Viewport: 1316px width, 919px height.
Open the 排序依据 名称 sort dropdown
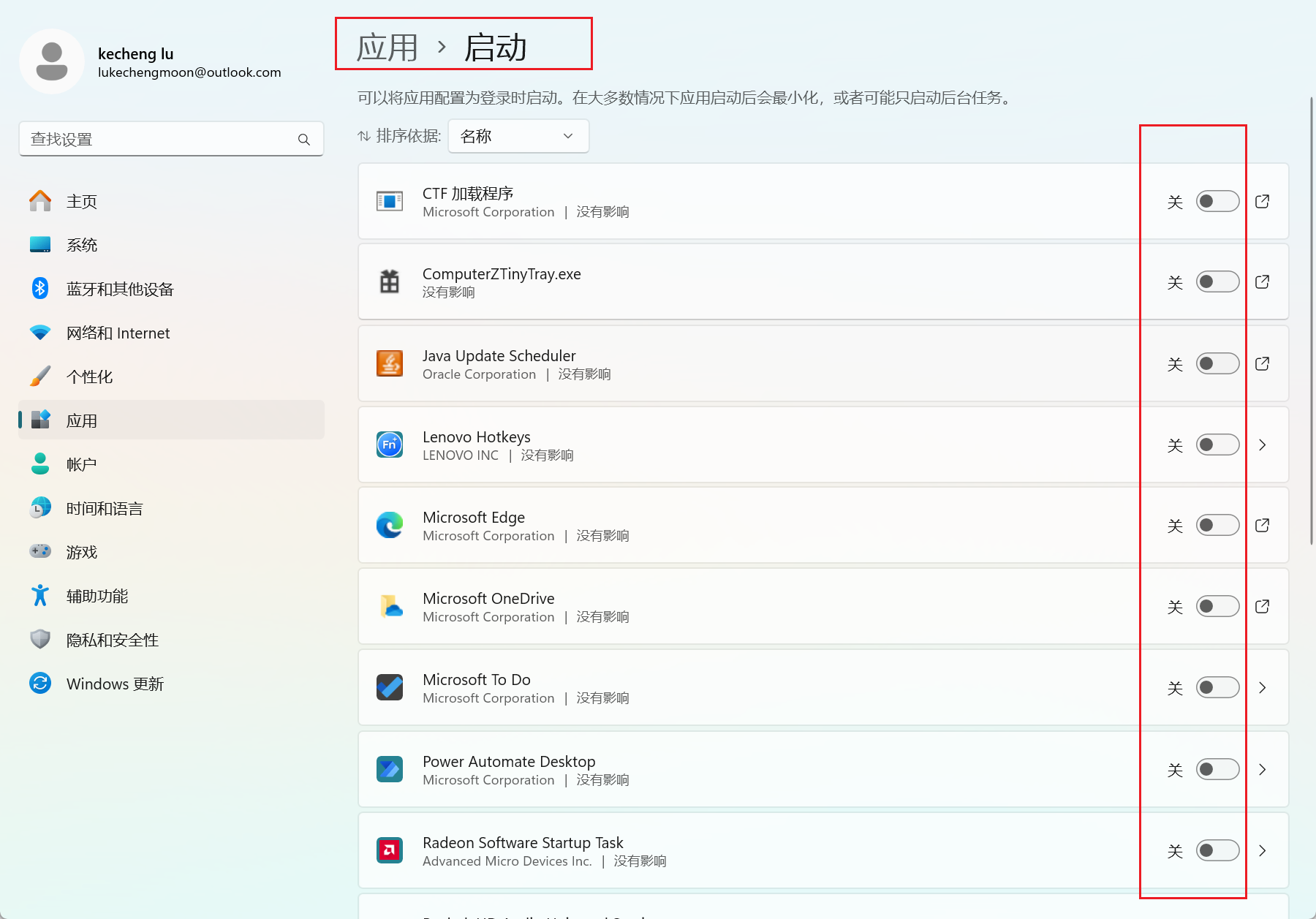pyautogui.click(x=518, y=136)
